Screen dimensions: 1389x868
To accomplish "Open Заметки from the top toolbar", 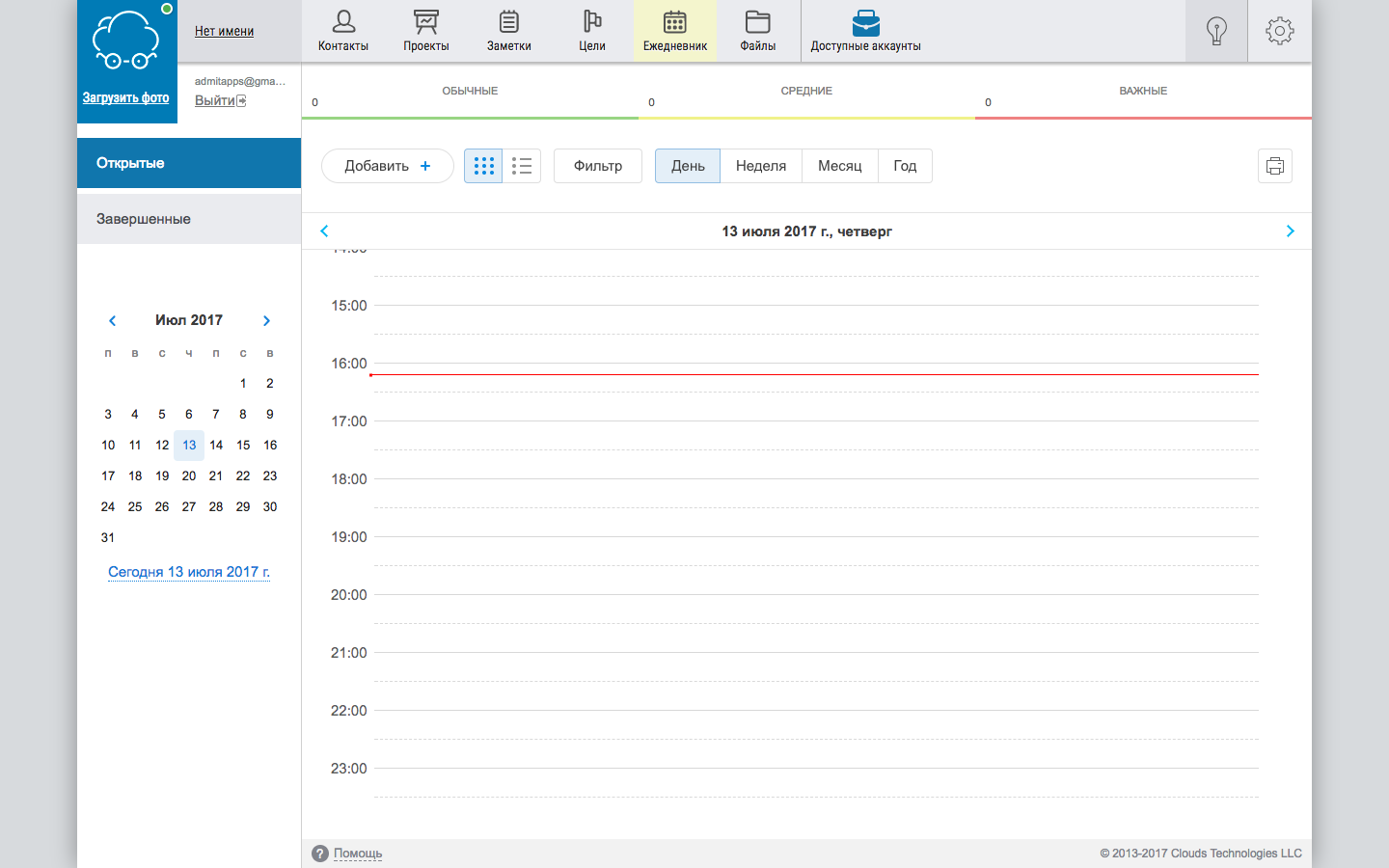I will click(x=508, y=30).
